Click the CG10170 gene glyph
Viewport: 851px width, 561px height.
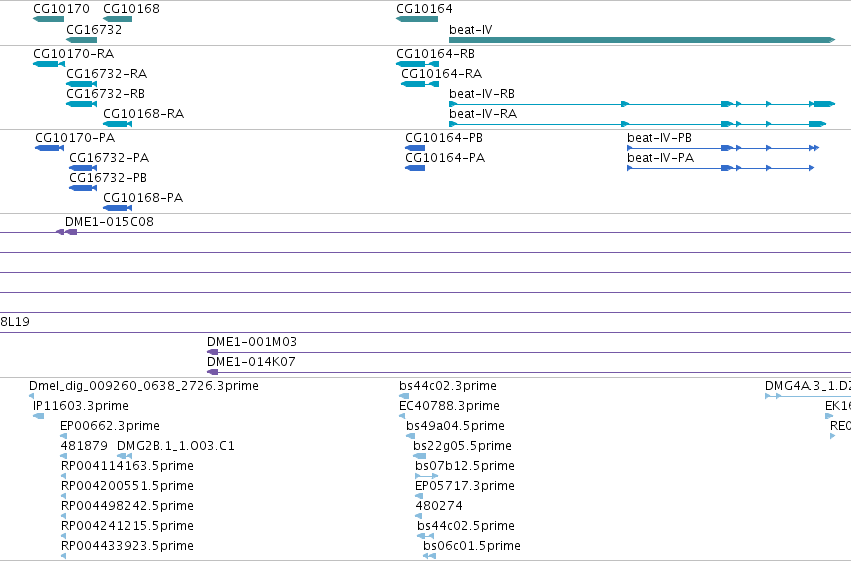pos(48,19)
